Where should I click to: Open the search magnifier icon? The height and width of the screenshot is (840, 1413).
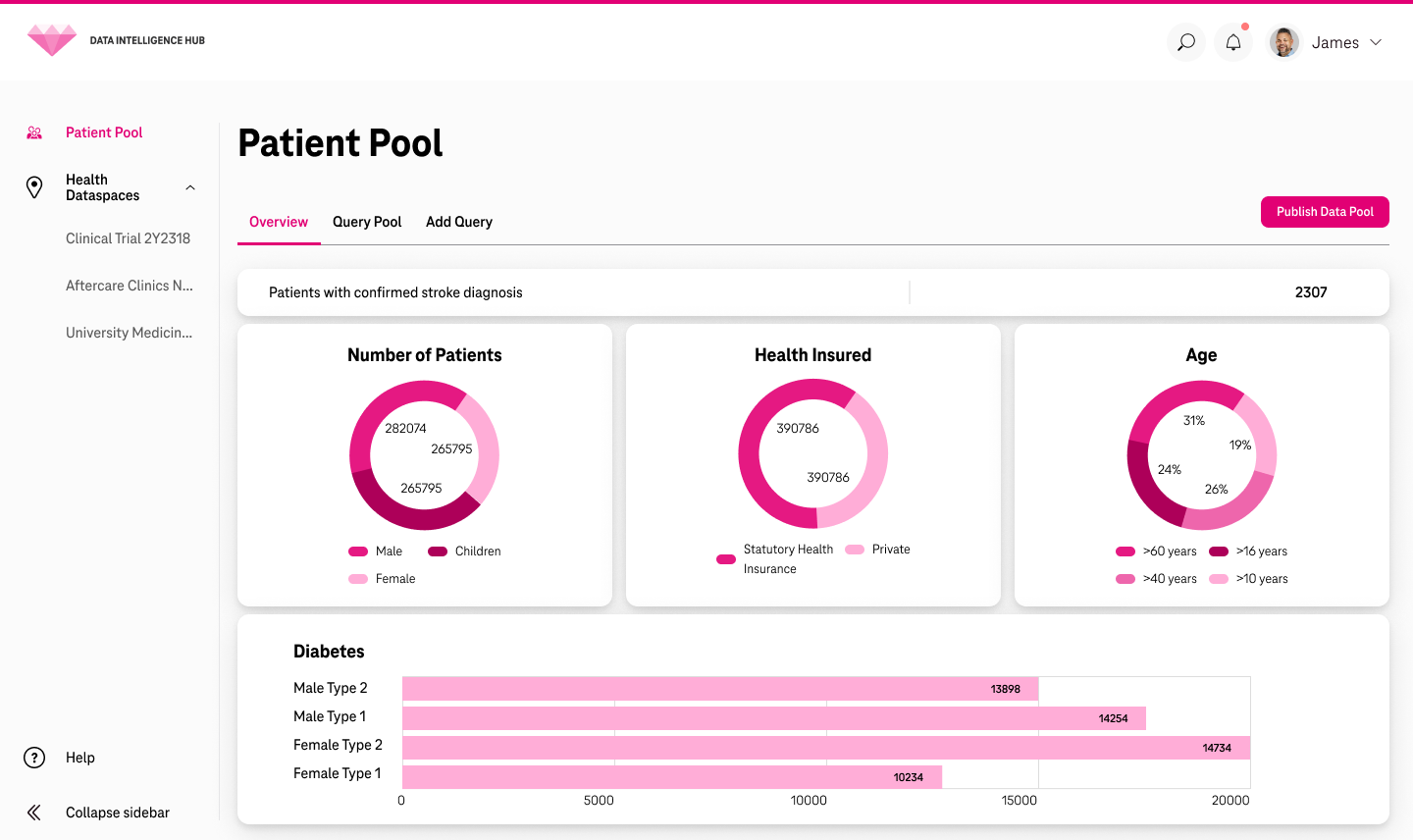tap(1185, 41)
